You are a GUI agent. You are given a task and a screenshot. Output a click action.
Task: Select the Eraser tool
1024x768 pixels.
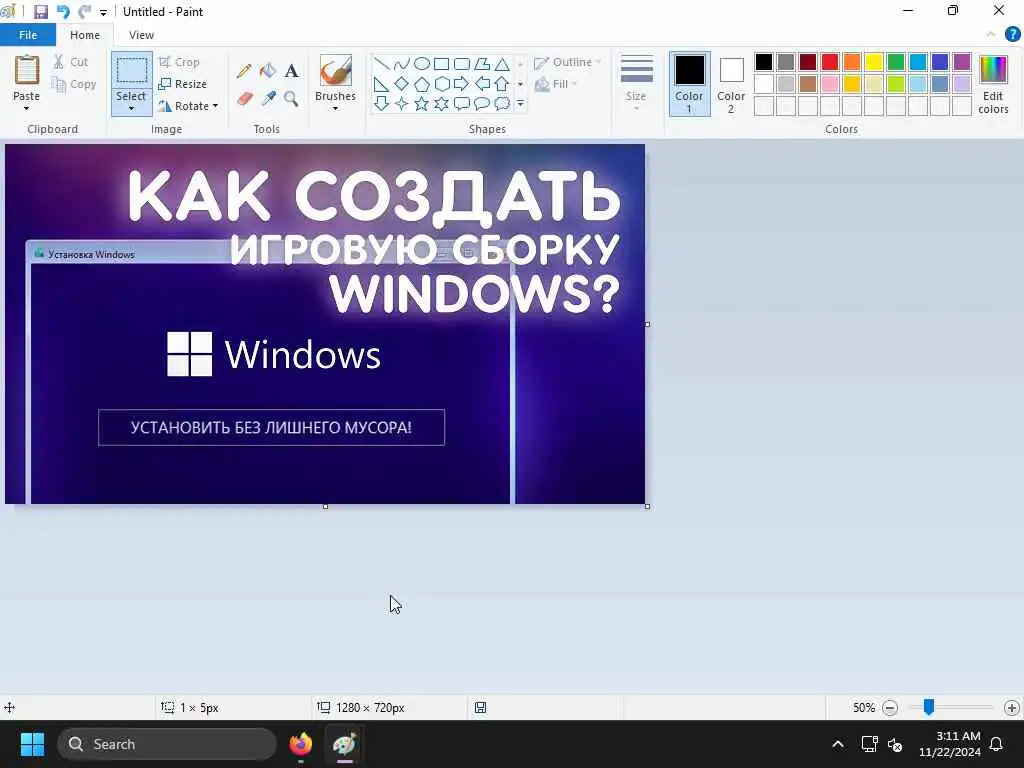244,99
